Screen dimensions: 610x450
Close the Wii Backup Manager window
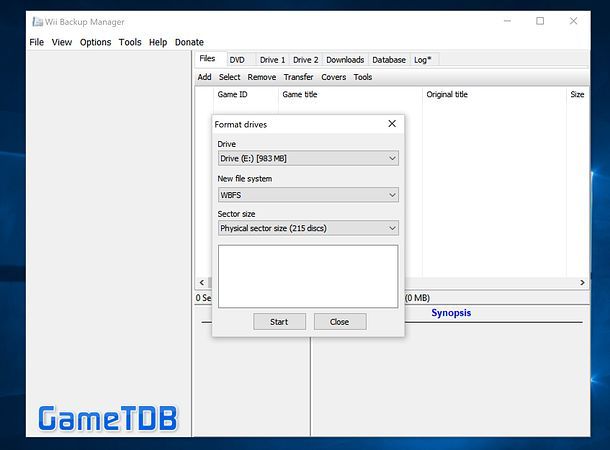click(573, 21)
